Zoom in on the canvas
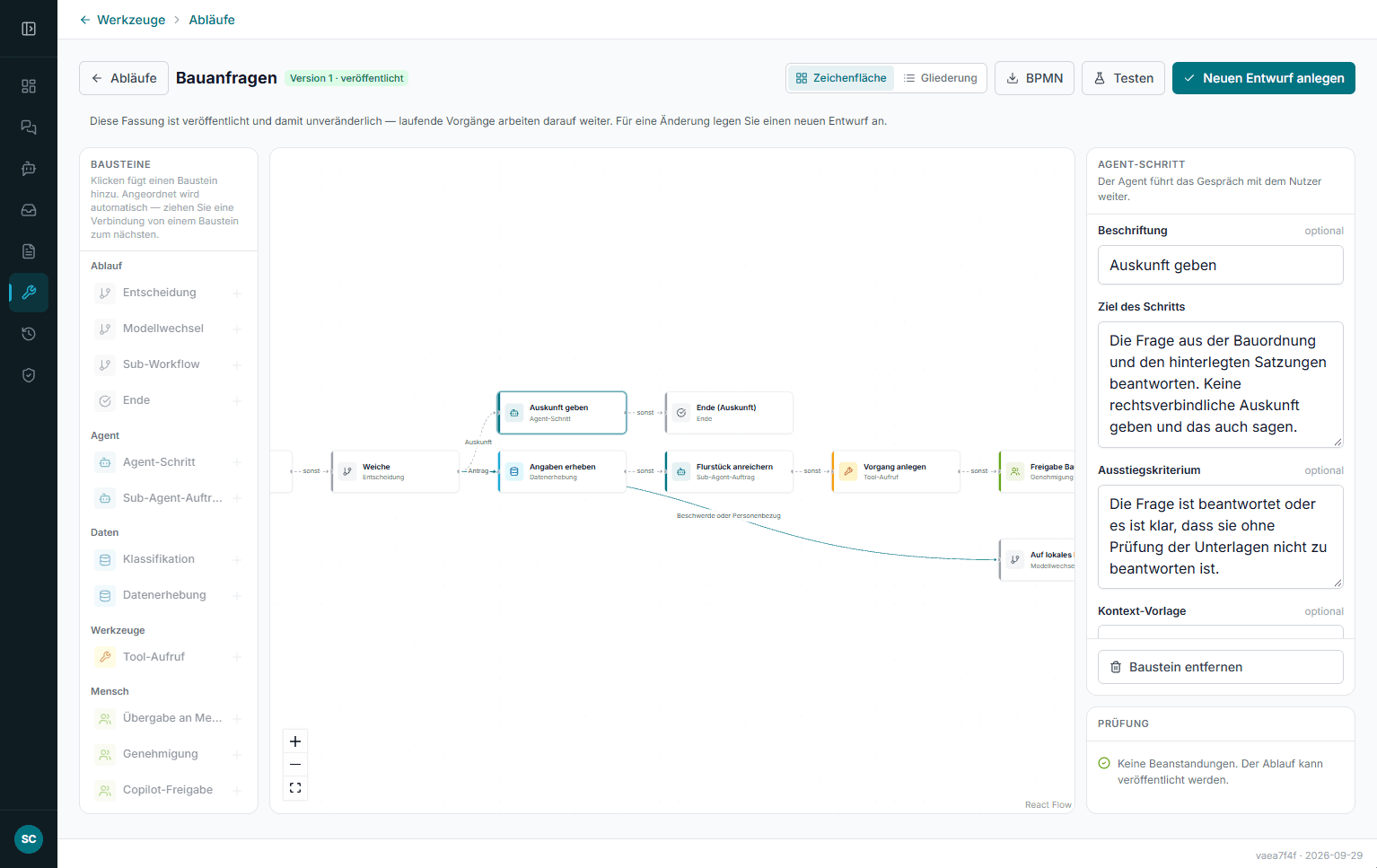Screen dimensions: 1377x868 tap(295, 741)
